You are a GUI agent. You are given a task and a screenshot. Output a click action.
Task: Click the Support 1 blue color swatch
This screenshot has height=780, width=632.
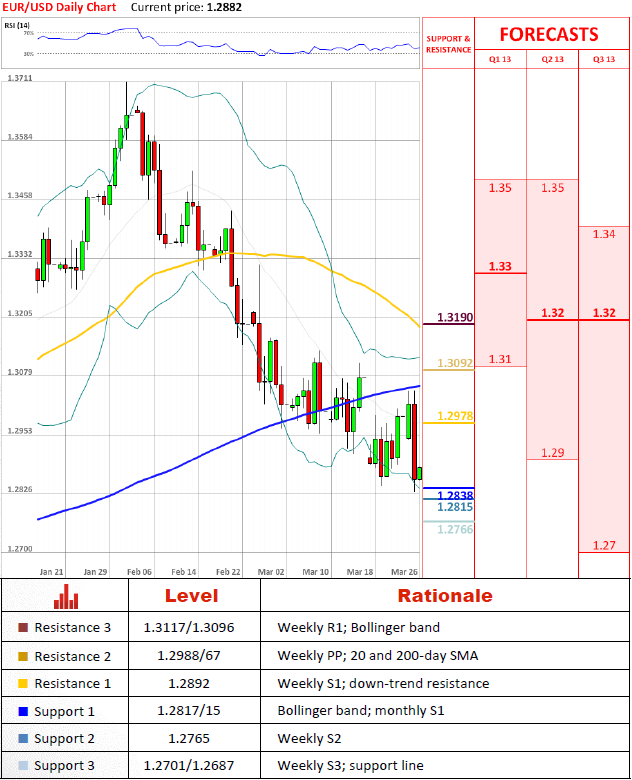(x=23, y=711)
